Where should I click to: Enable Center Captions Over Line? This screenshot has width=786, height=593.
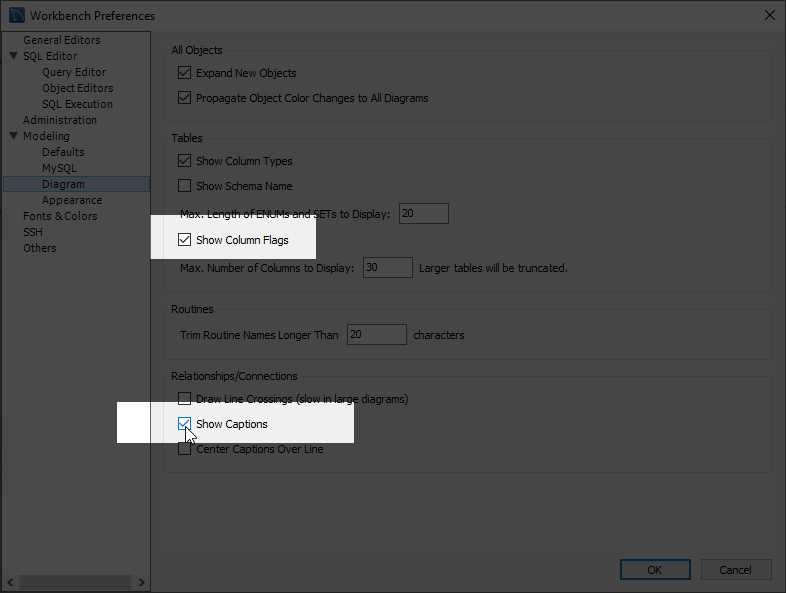(x=184, y=449)
